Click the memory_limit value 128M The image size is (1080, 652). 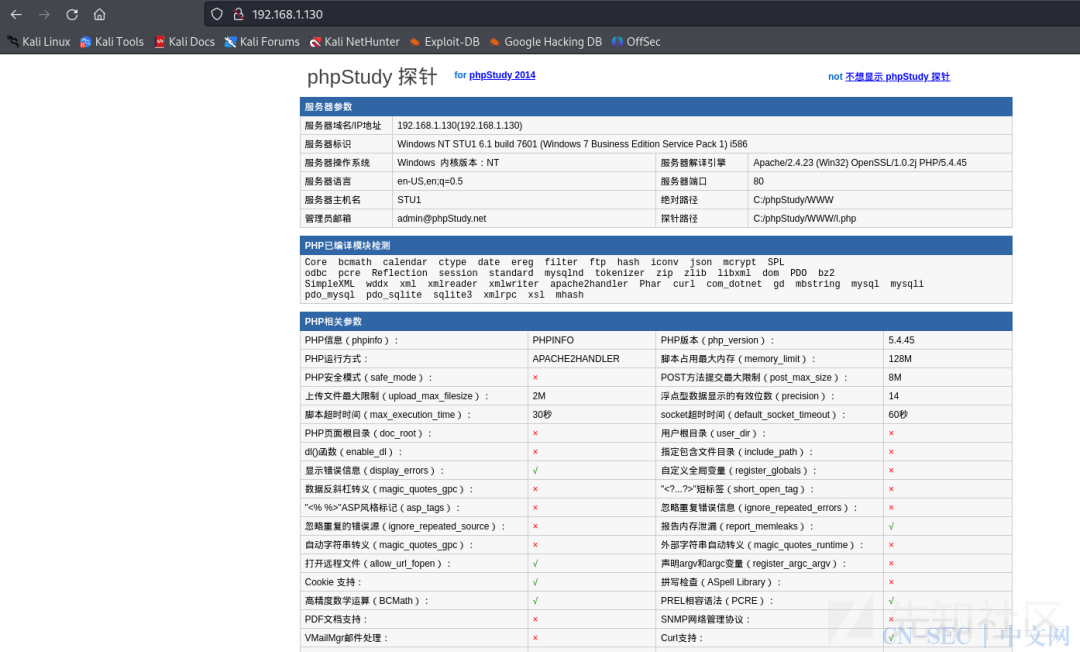point(900,359)
